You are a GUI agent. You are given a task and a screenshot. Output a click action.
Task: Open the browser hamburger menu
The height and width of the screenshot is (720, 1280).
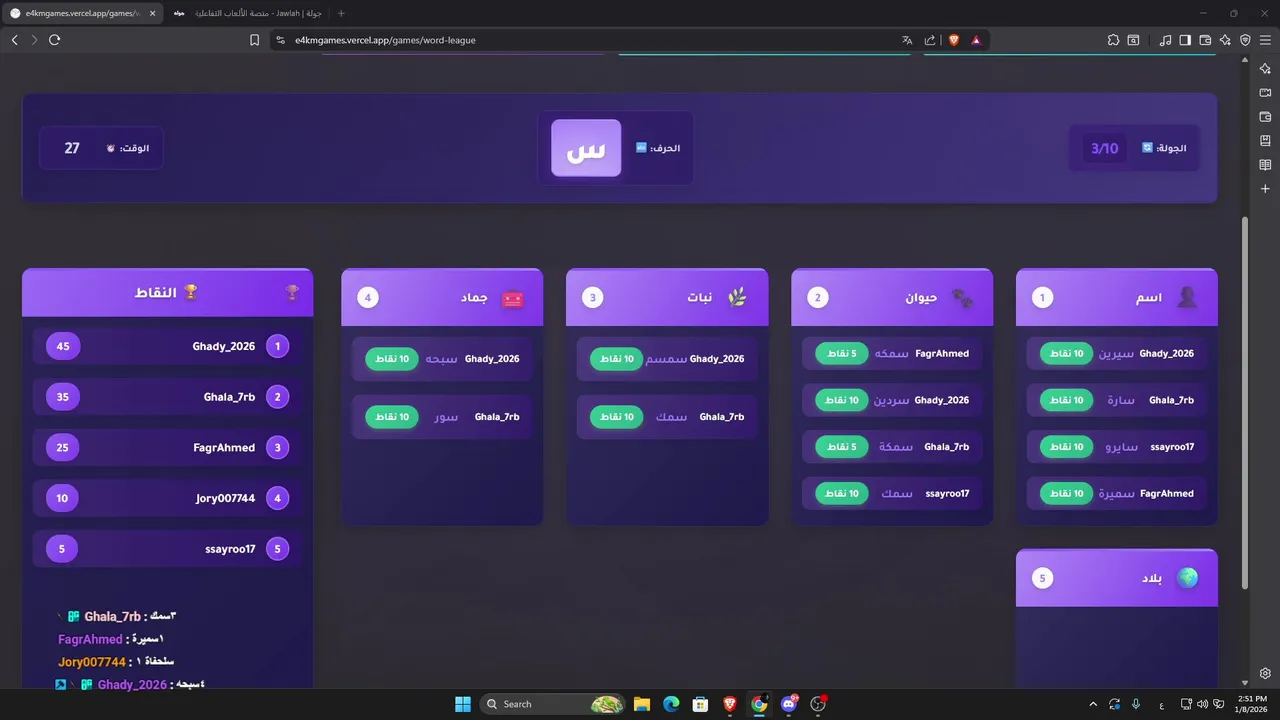(x=1265, y=40)
